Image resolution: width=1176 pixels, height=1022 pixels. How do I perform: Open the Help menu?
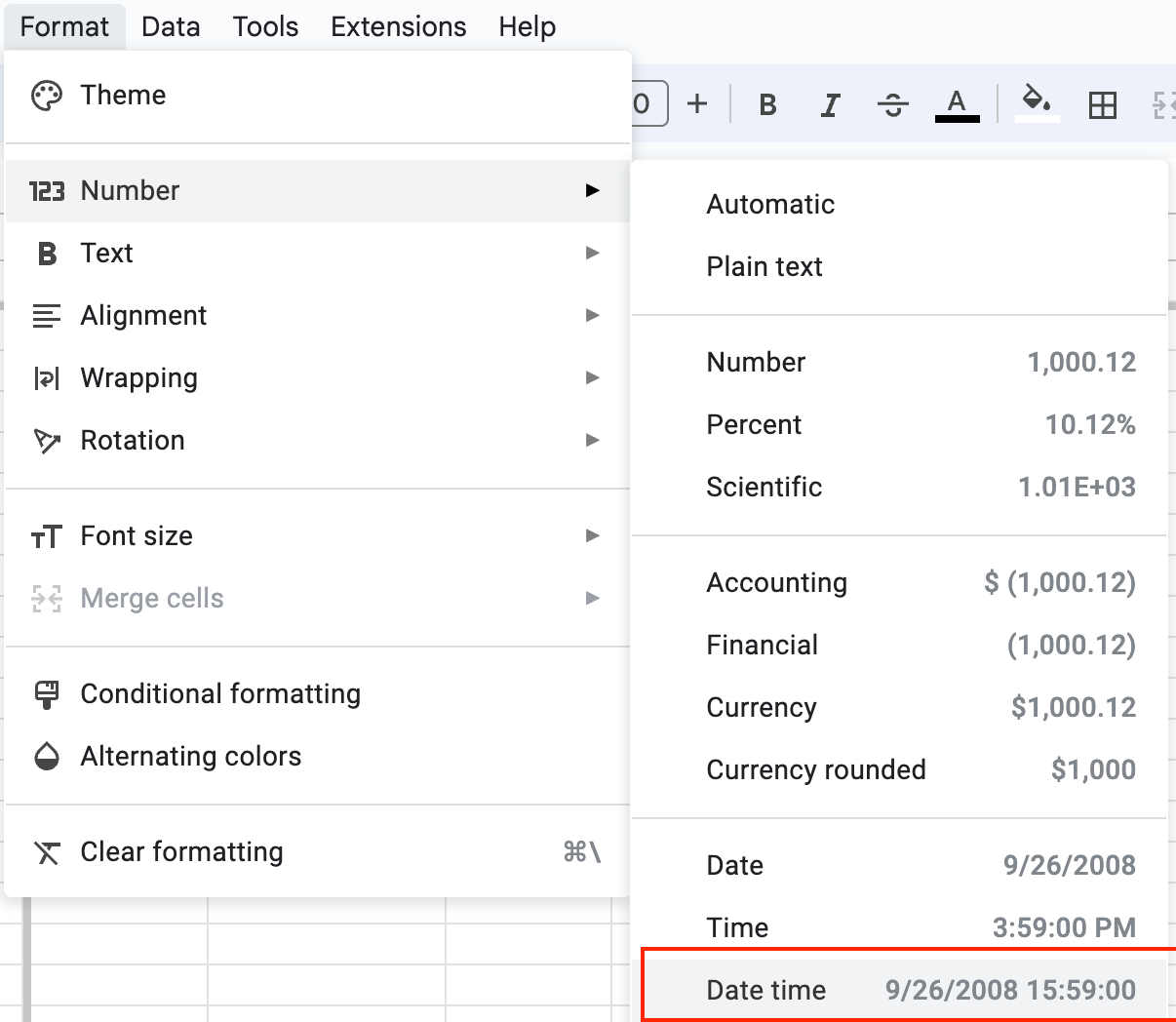tap(527, 26)
